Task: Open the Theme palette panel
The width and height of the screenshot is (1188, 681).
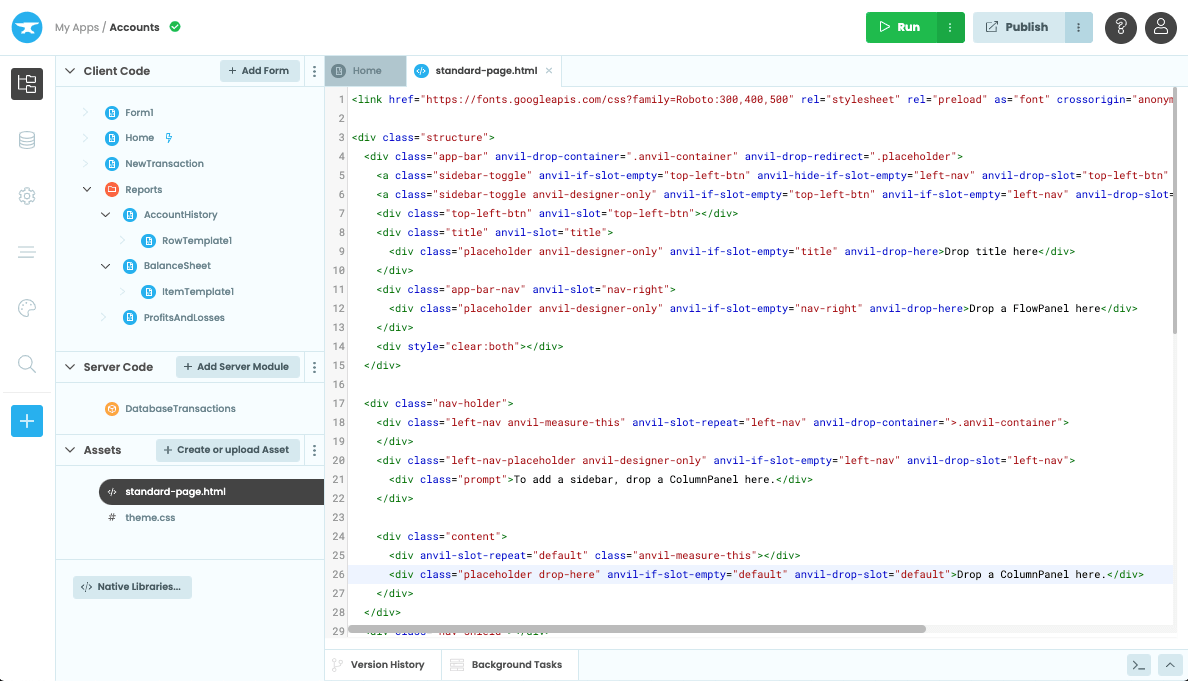Action: (27, 307)
